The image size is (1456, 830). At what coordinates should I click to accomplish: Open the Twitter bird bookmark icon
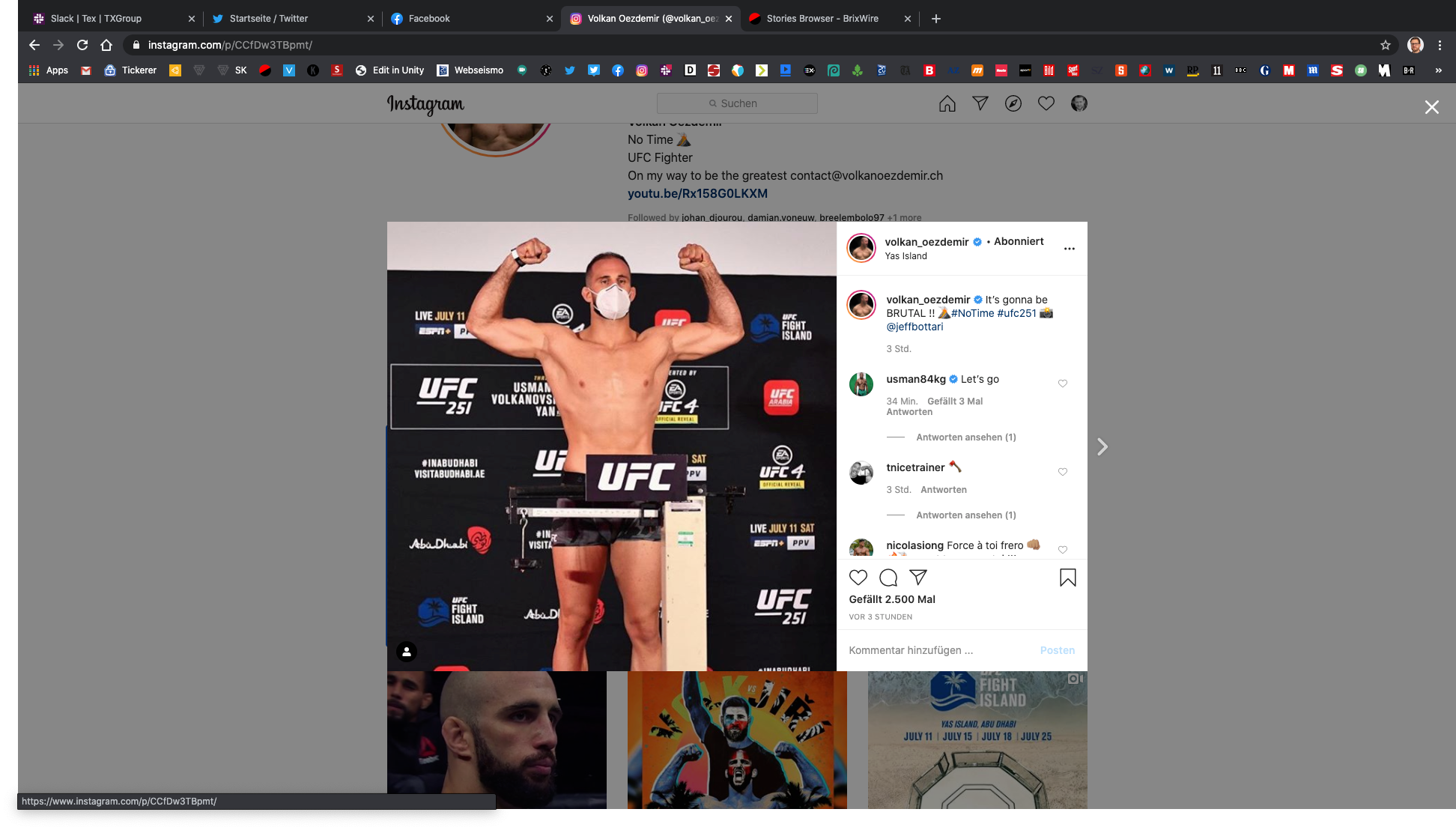(569, 70)
